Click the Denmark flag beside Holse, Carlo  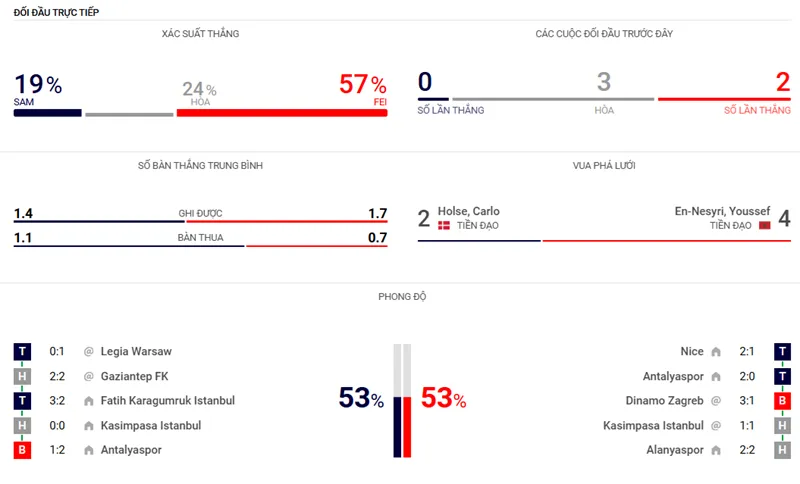pos(444,226)
